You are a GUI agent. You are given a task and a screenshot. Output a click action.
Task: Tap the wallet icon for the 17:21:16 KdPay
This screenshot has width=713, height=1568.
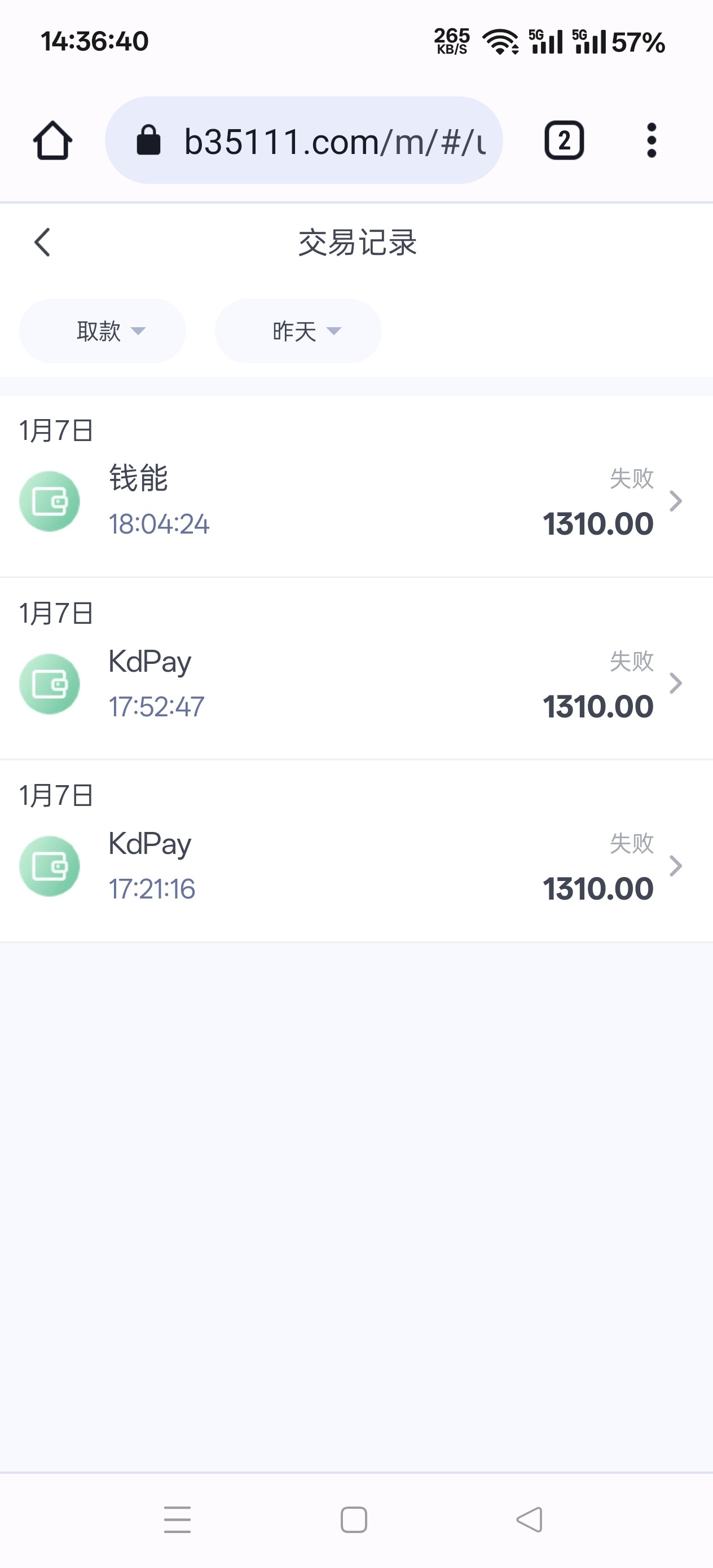(x=50, y=866)
